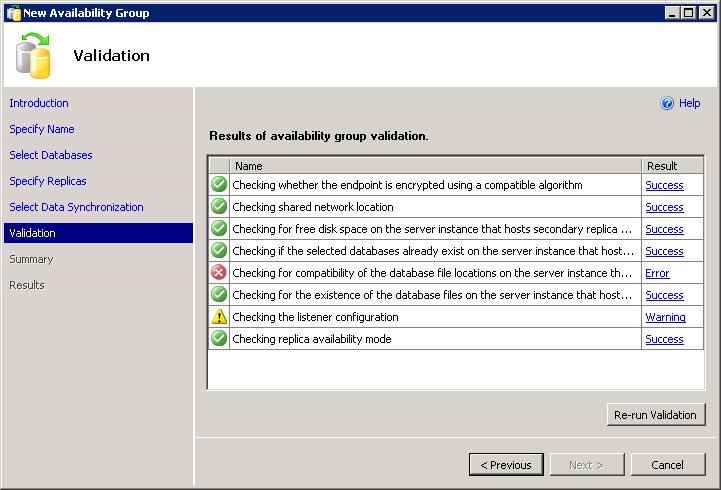Viewport: 721px width, 490px height.
Task: Jump to the Select Data Synchronization page
Action: pos(76,207)
